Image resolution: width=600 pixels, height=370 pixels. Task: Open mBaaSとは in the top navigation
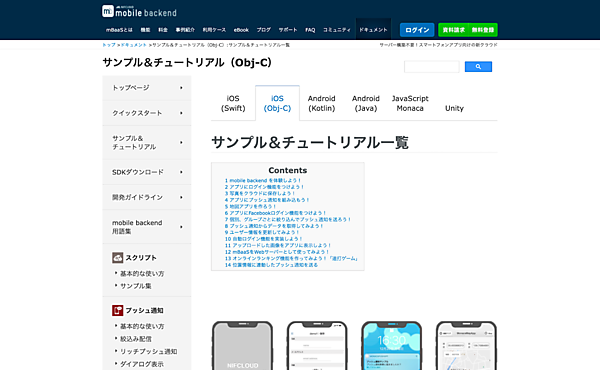119,30
